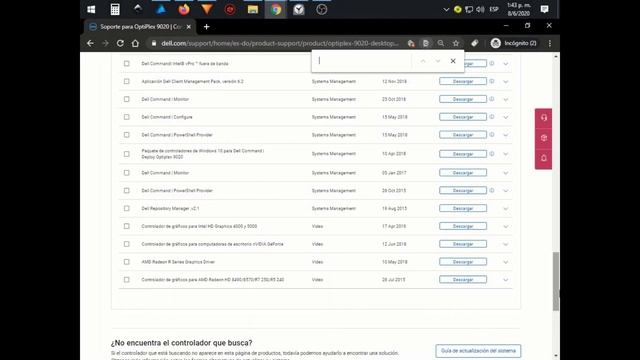640x360 pixels.
Task: Download the Intel HD Graphics driver
Action: coord(463,226)
